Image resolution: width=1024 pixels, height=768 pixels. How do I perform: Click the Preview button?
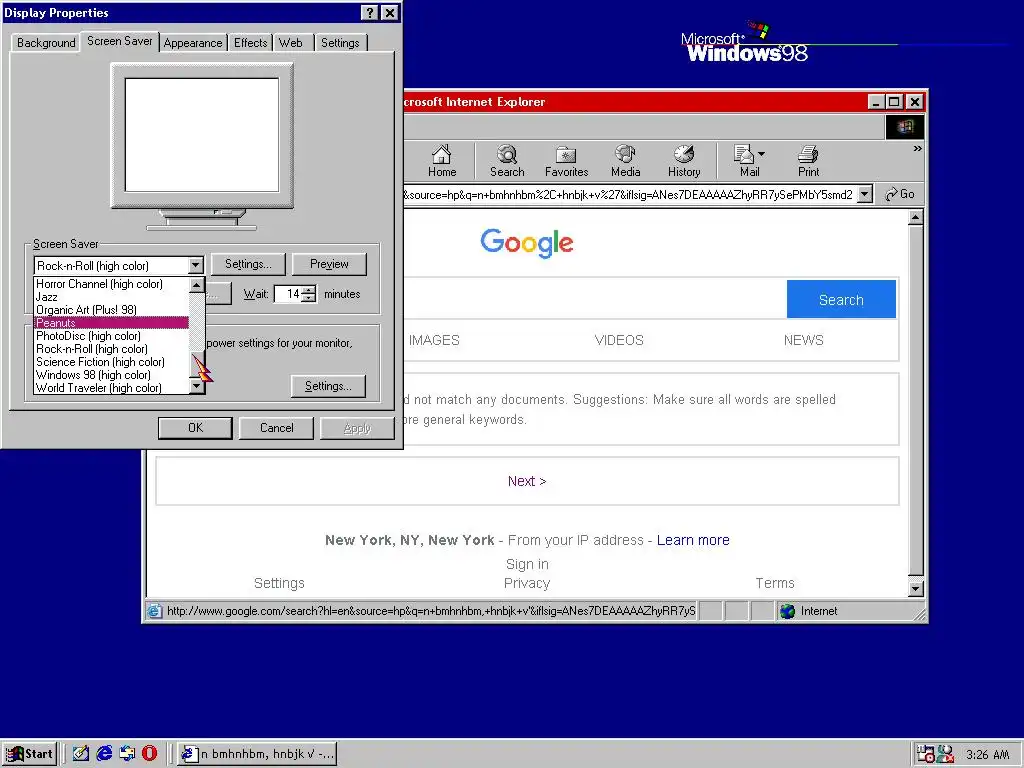click(329, 264)
